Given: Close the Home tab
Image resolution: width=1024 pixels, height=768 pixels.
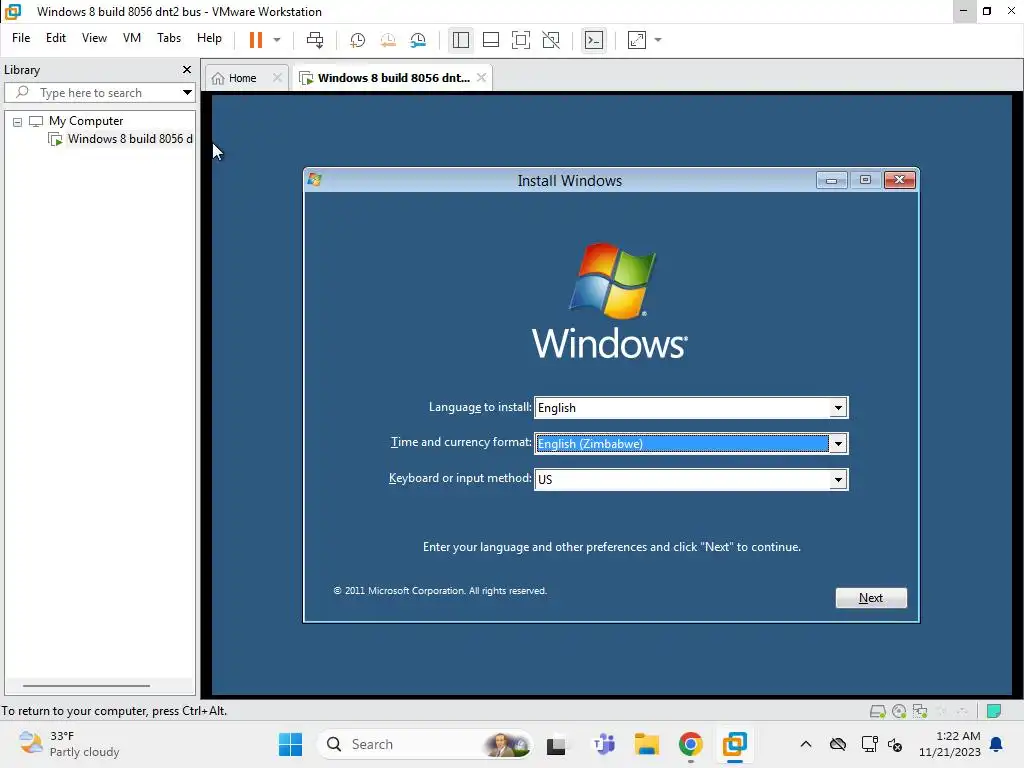Looking at the screenshot, I should click(x=278, y=77).
